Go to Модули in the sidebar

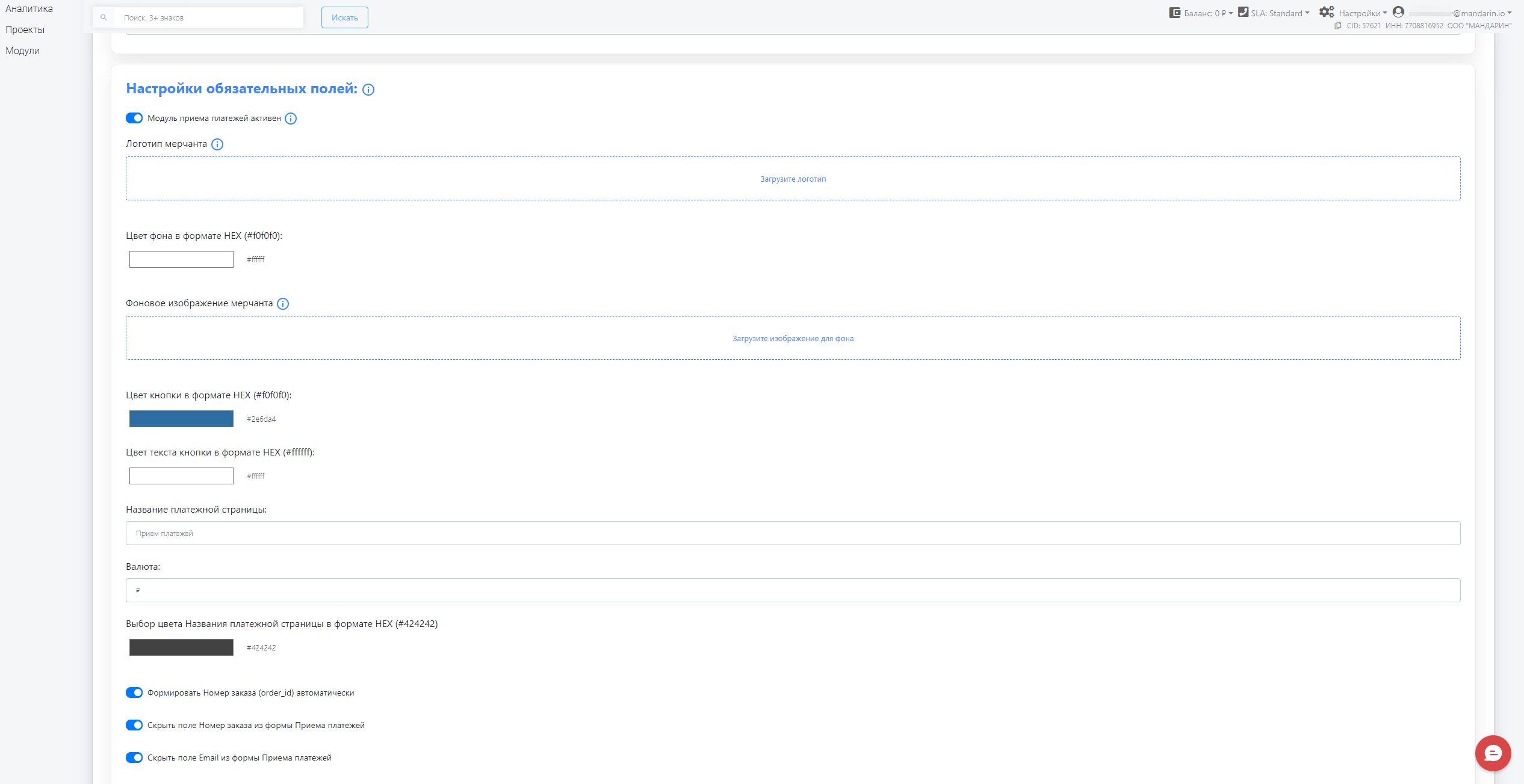coord(22,51)
